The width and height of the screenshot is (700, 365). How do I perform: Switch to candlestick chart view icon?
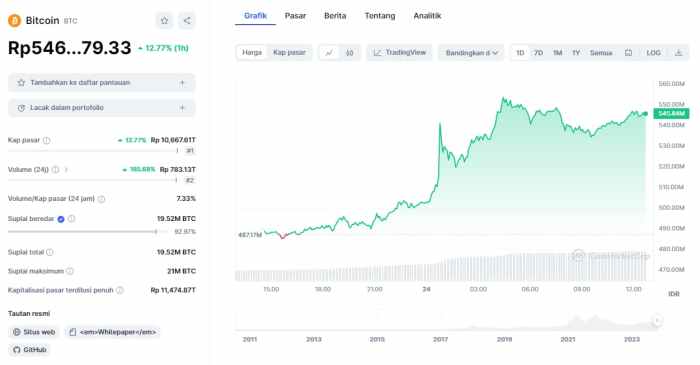tap(350, 53)
